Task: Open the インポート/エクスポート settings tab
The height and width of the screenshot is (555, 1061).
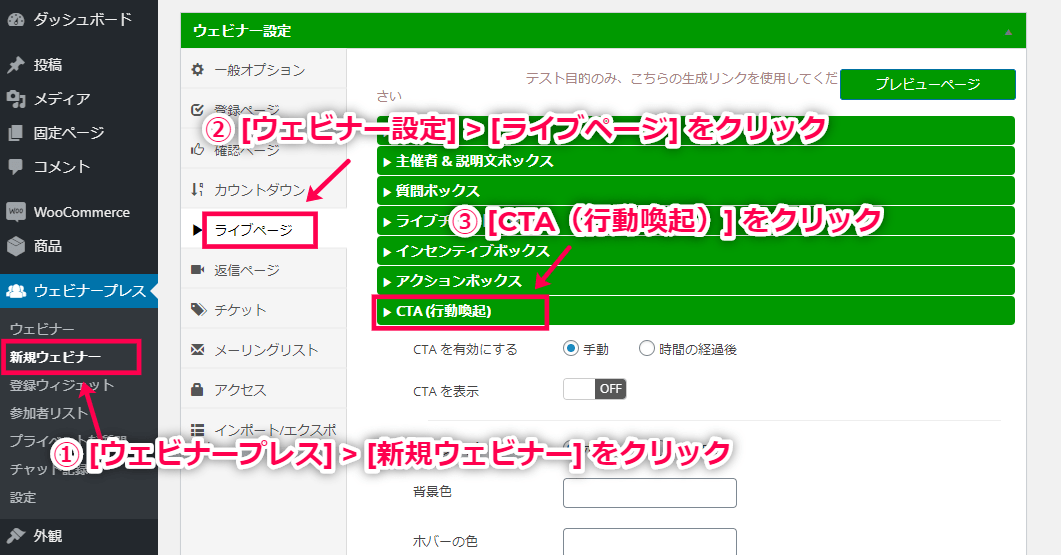Action: tap(264, 430)
